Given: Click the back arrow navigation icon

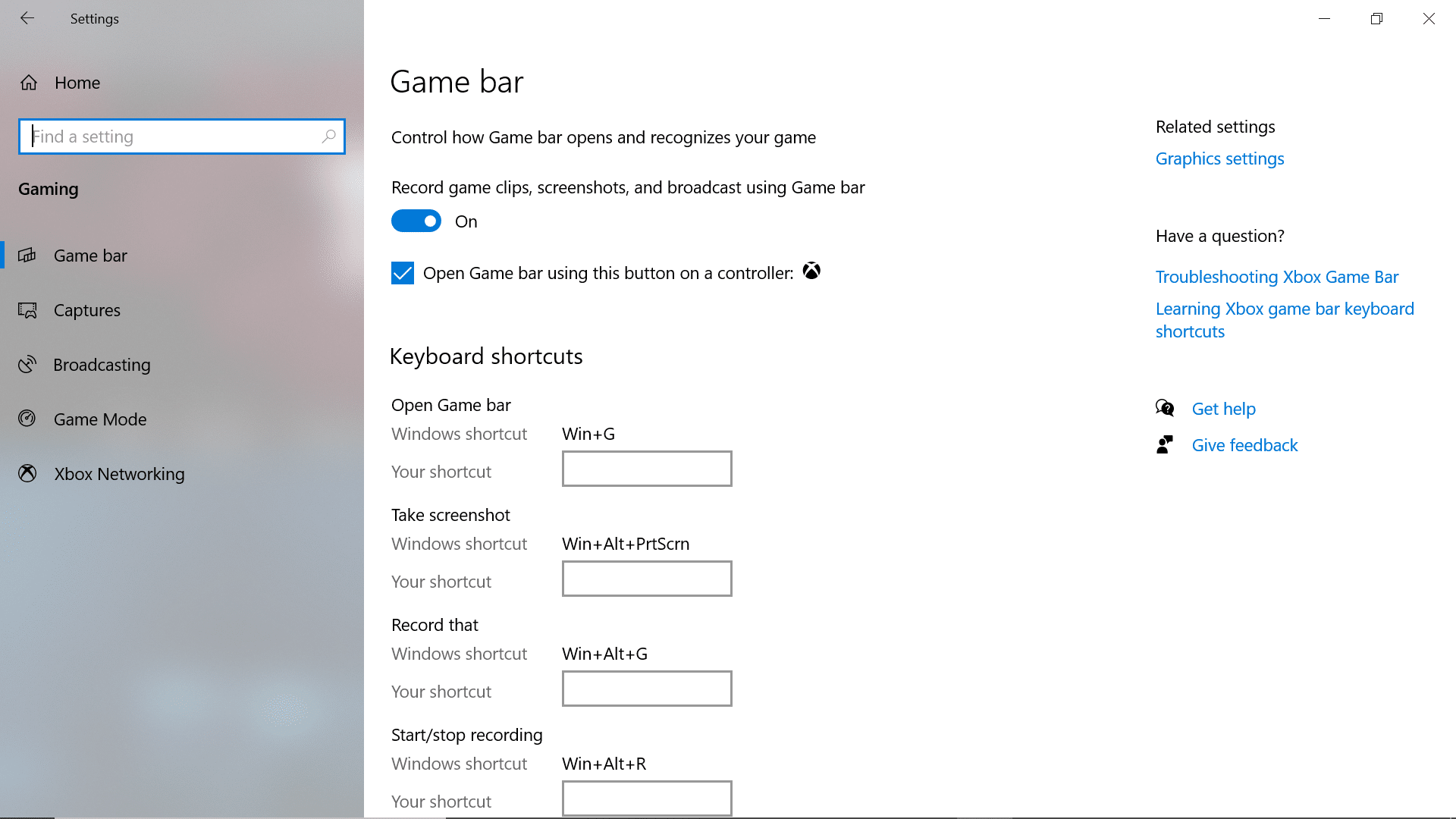Looking at the screenshot, I should pos(27,19).
